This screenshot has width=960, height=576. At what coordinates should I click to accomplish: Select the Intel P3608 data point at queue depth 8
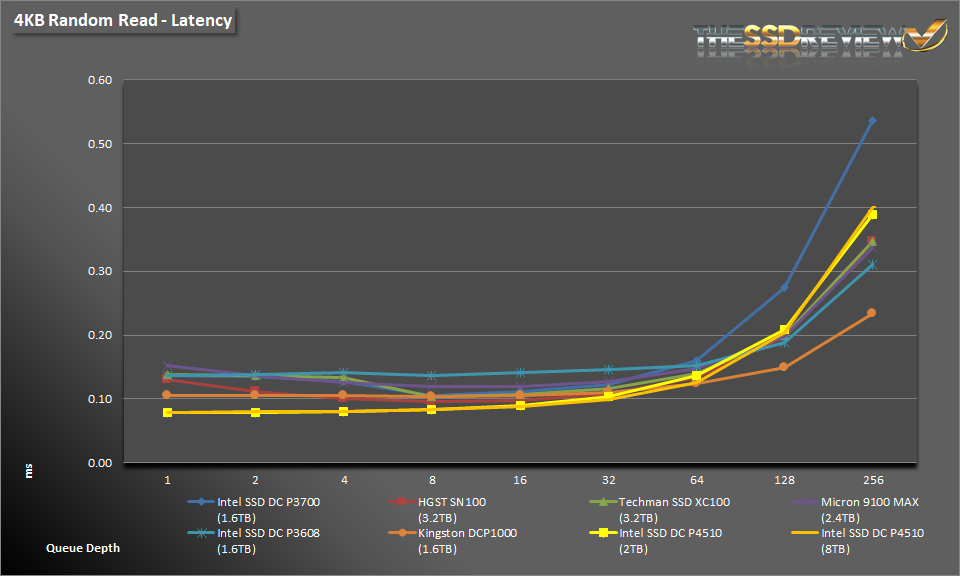pos(431,376)
